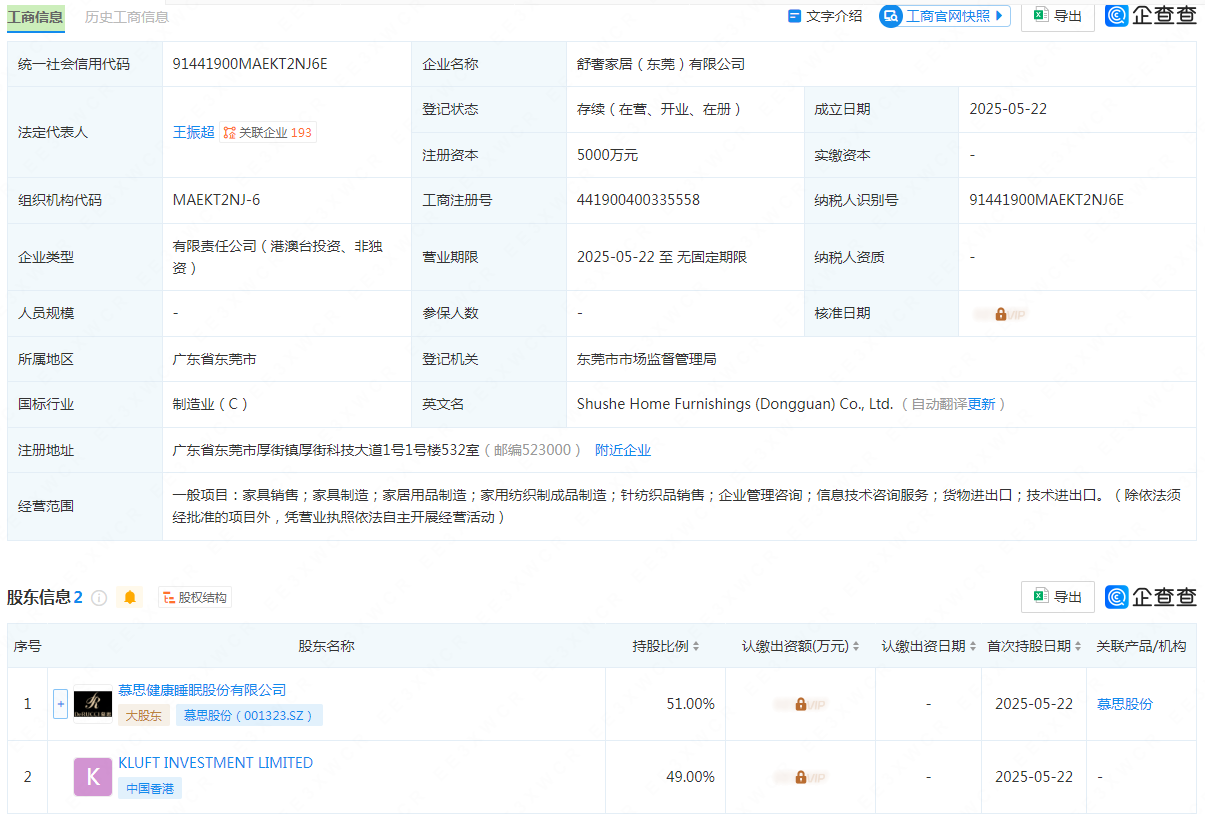Click the K avatar icon

click(93, 777)
